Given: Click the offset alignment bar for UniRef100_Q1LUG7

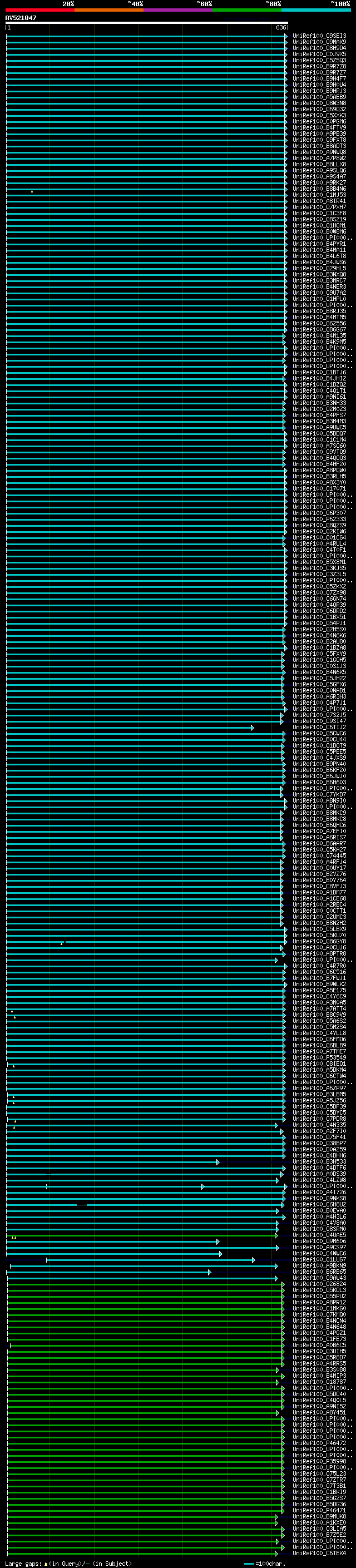Looking at the screenshot, I should point(150,1260).
